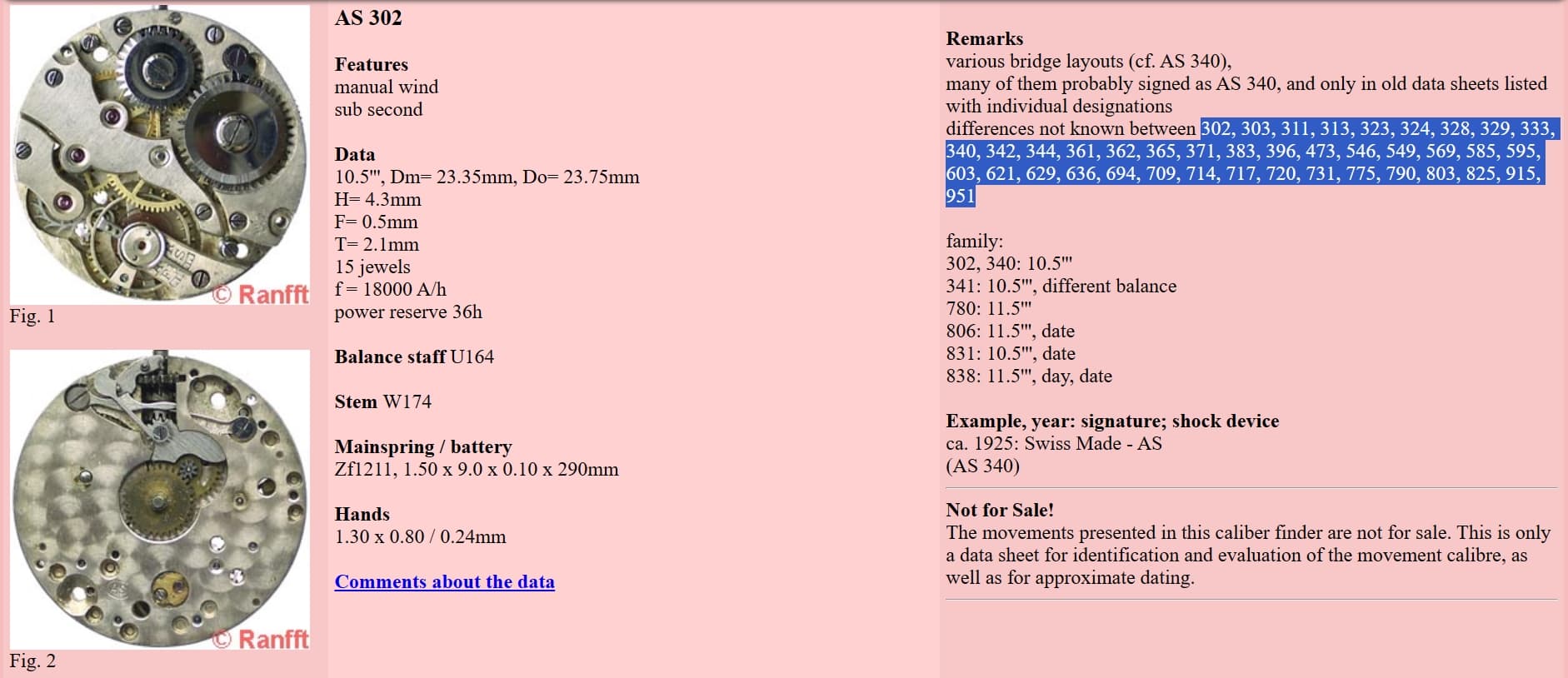This screenshot has width=1568, height=678.
Task: Click the "Fig. 2" caption
Action: click(32, 661)
